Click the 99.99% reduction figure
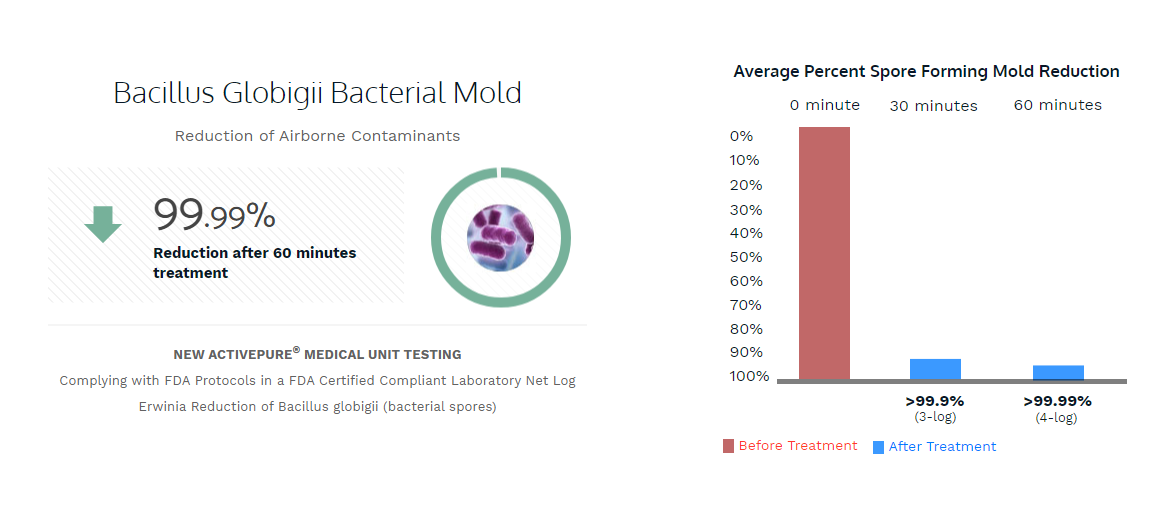Image resolution: width=1173 pixels, height=507 pixels. click(x=215, y=215)
